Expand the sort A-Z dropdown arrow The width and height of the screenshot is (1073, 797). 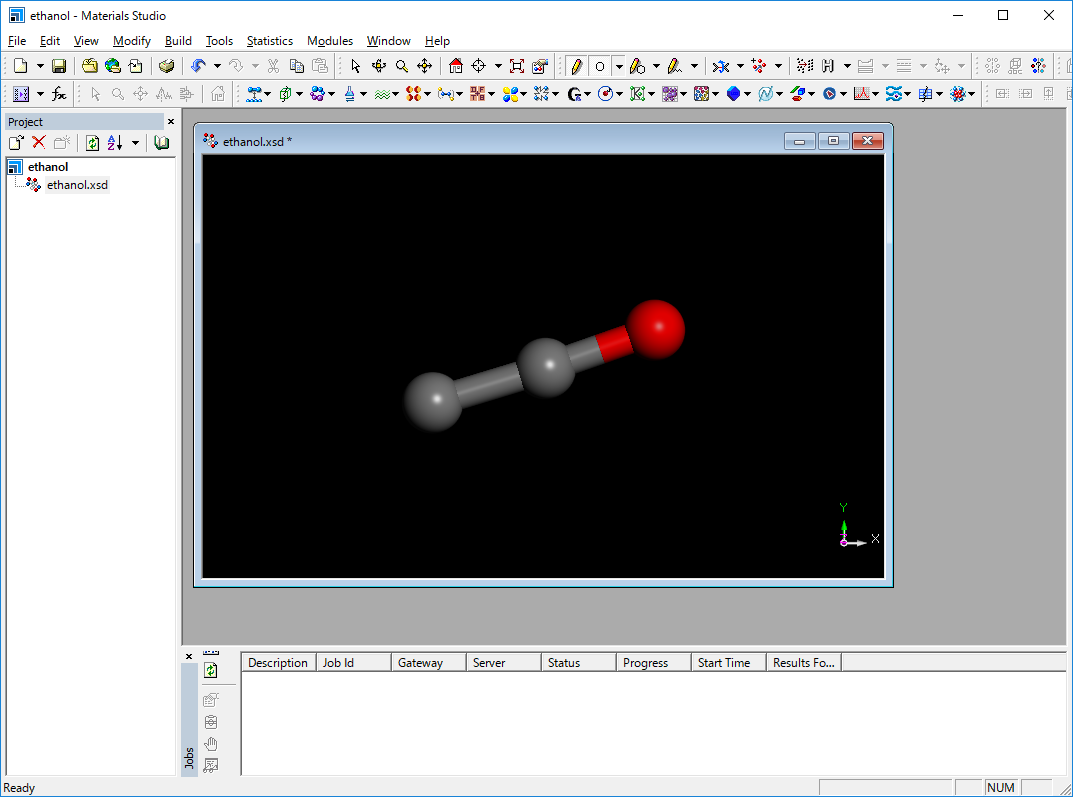click(135, 143)
